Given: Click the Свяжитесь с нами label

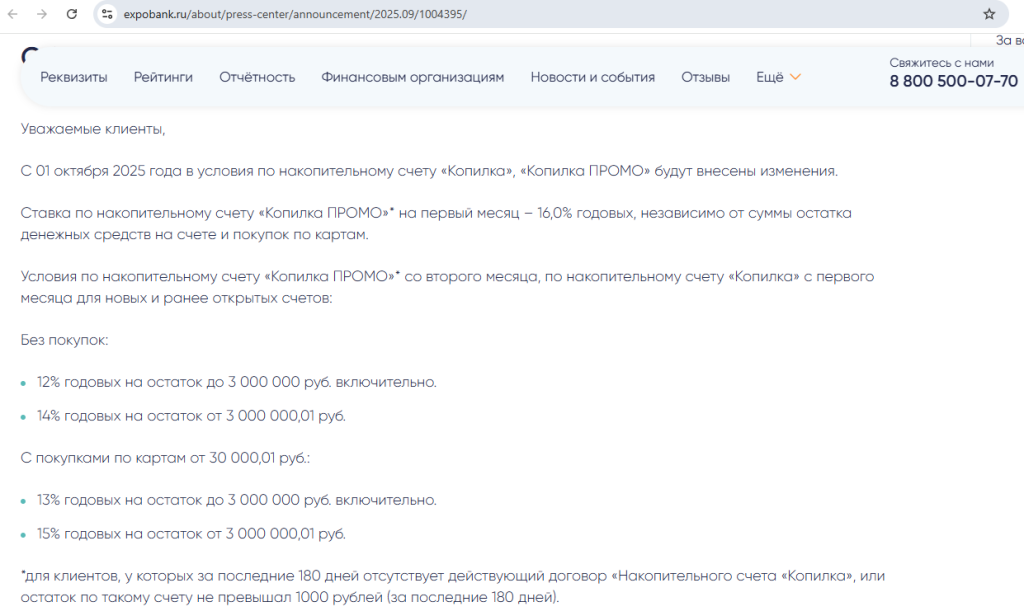Looking at the screenshot, I should [x=941, y=62].
